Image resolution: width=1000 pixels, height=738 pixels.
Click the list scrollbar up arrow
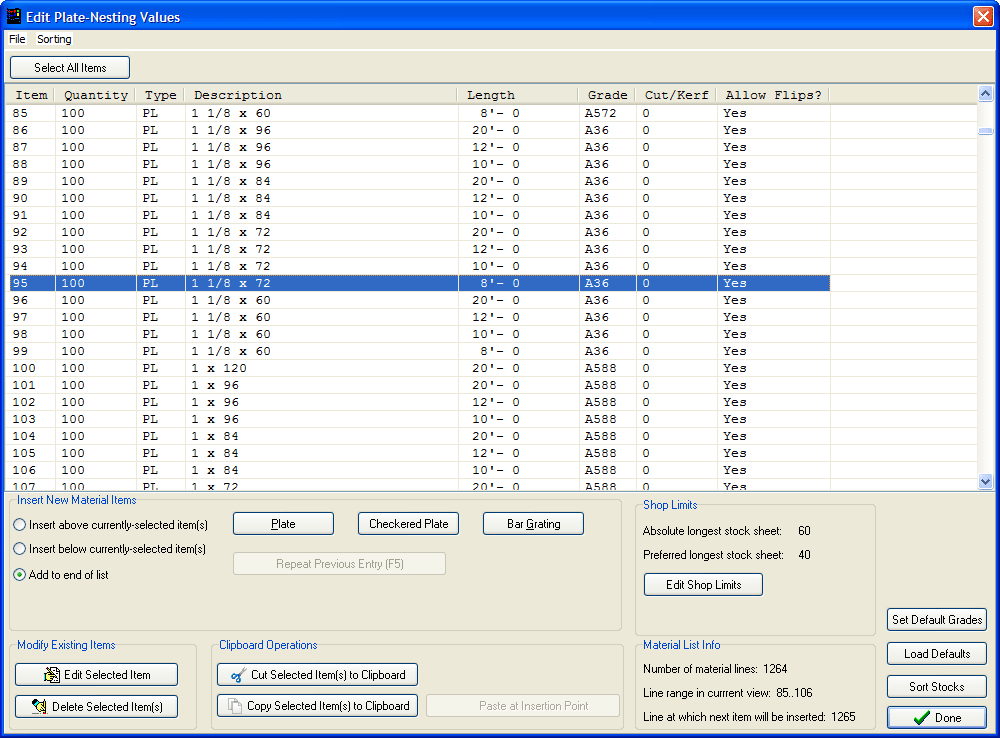pos(985,94)
